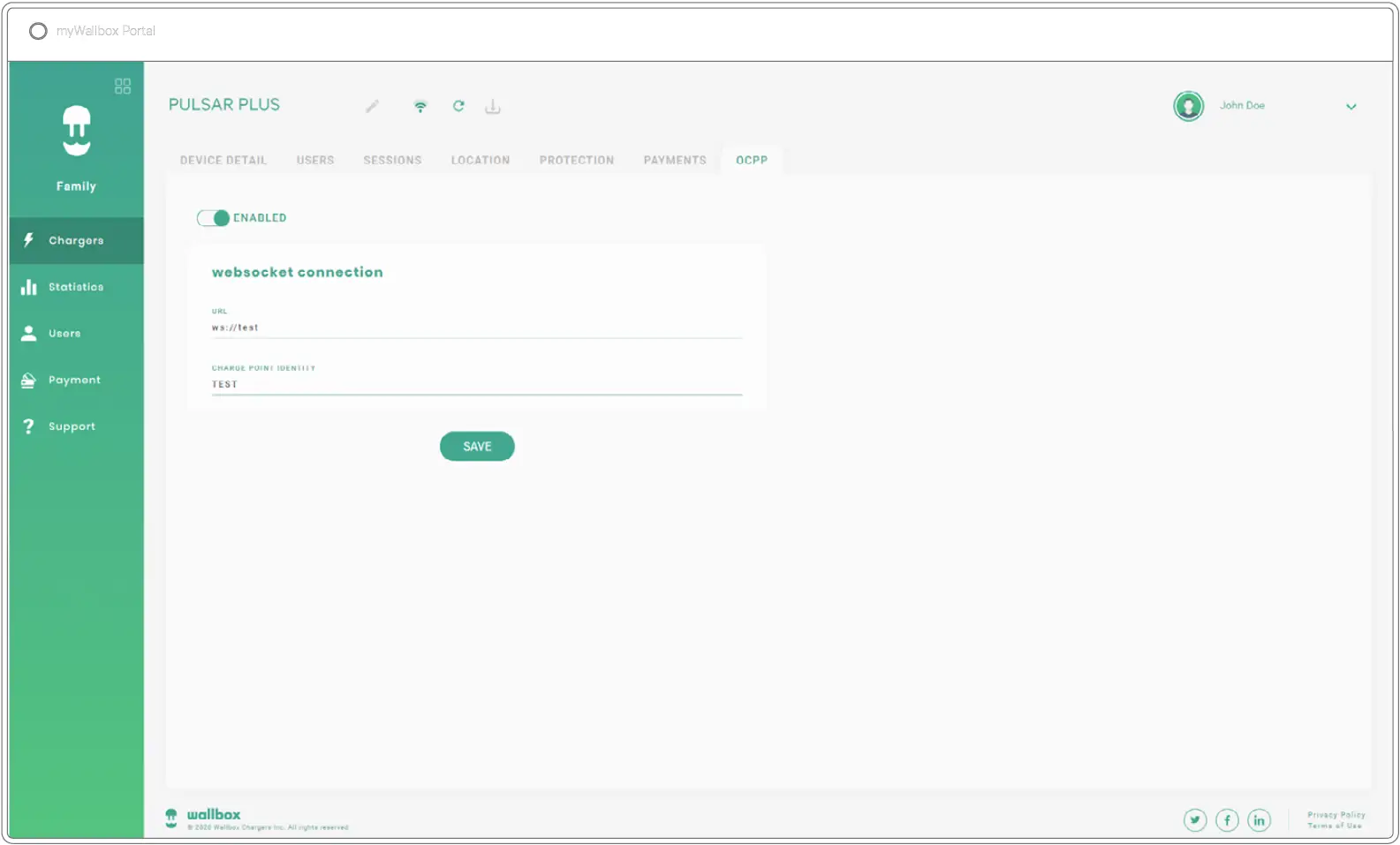The image size is (1400, 845).
Task: Click the PULSAR PLUS charger title
Action: click(x=224, y=104)
